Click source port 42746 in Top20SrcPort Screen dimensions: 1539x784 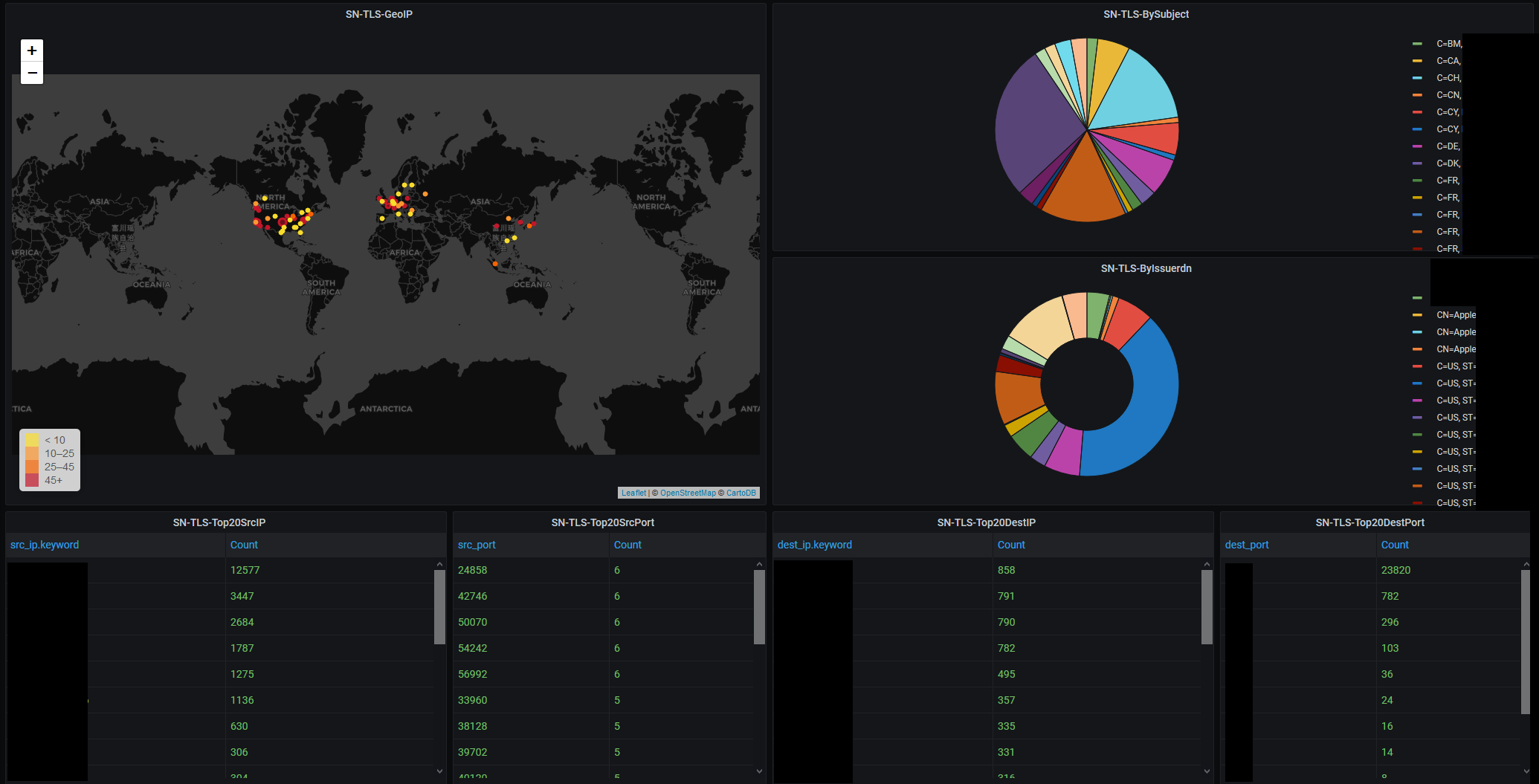coord(473,596)
